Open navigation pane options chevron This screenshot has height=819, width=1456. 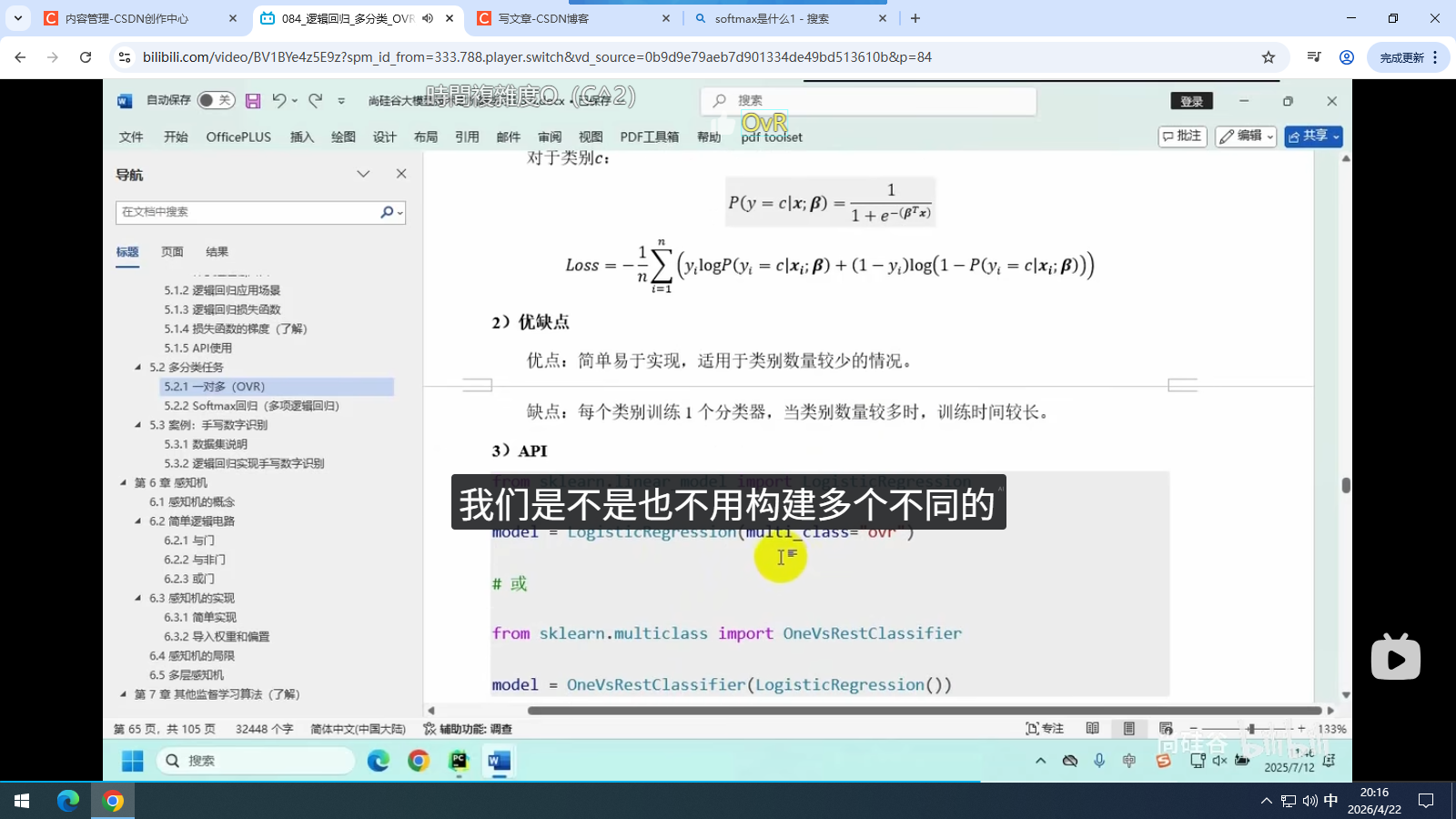[x=363, y=174]
